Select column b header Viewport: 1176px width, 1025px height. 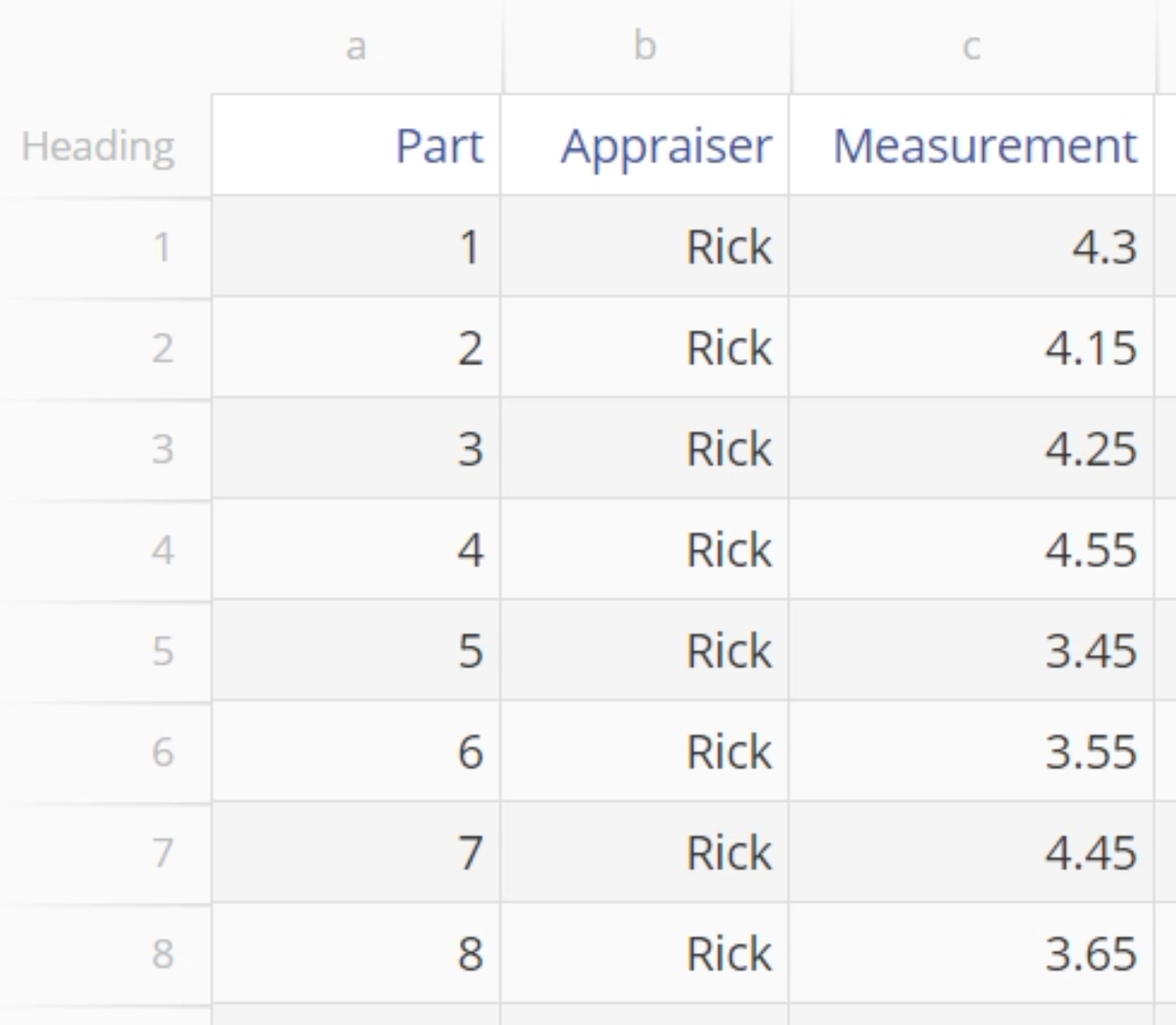646,47
